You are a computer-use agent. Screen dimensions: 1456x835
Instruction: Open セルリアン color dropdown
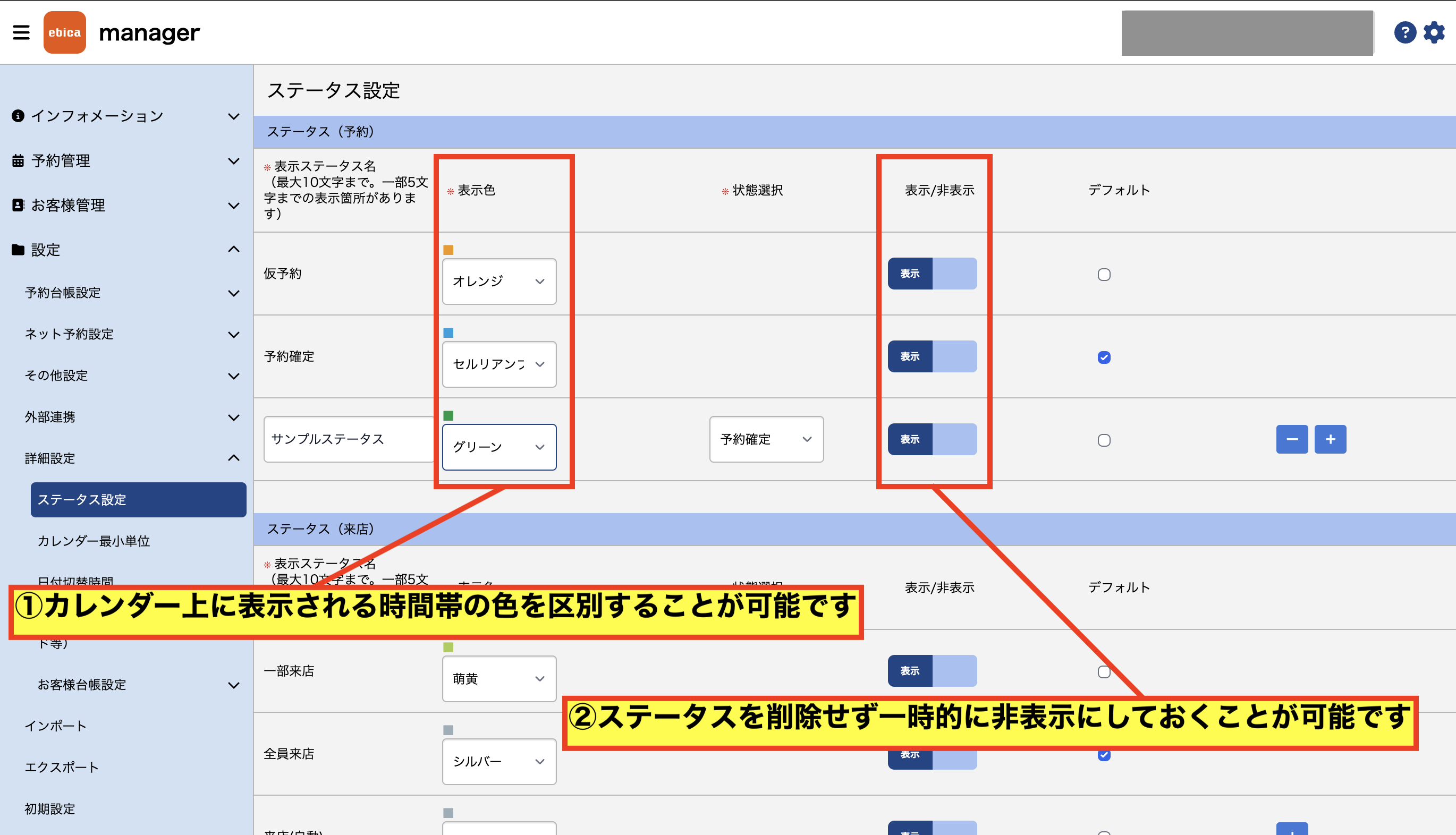pyautogui.click(x=499, y=364)
